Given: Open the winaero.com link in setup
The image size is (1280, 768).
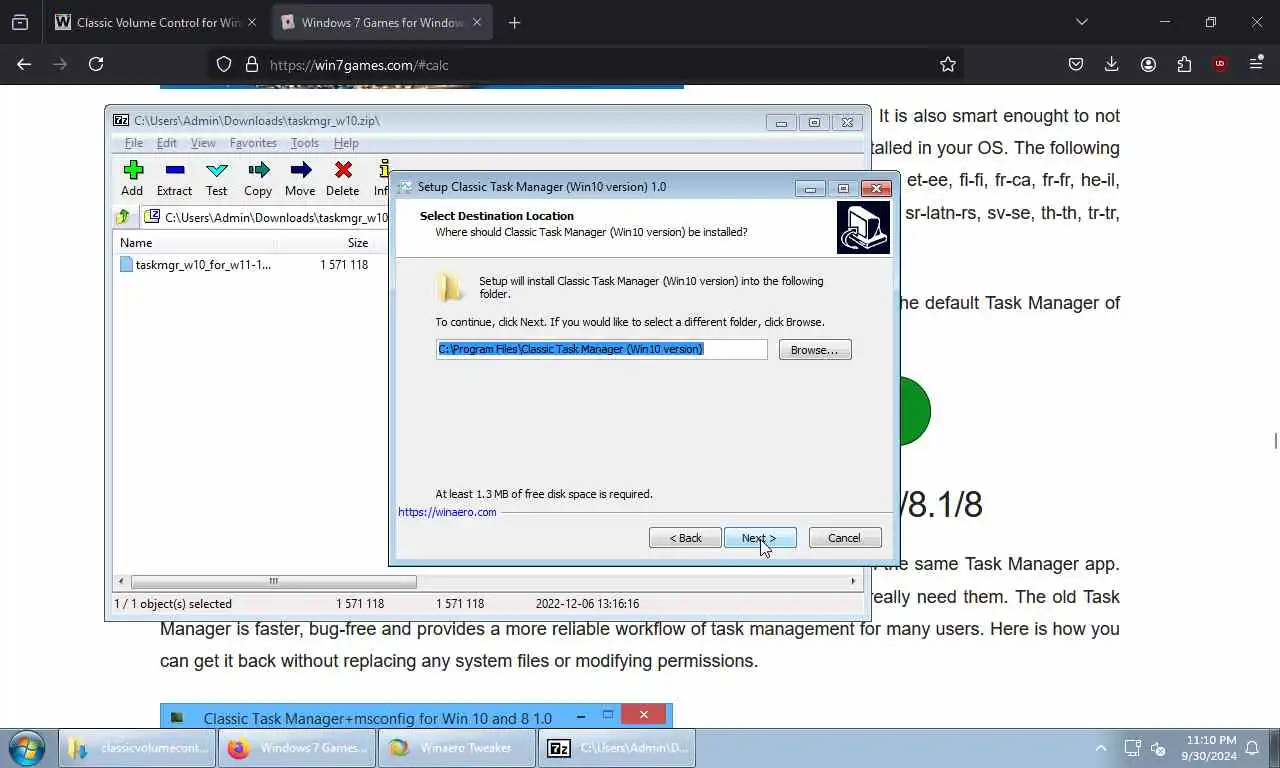Looking at the screenshot, I should pos(447,512).
